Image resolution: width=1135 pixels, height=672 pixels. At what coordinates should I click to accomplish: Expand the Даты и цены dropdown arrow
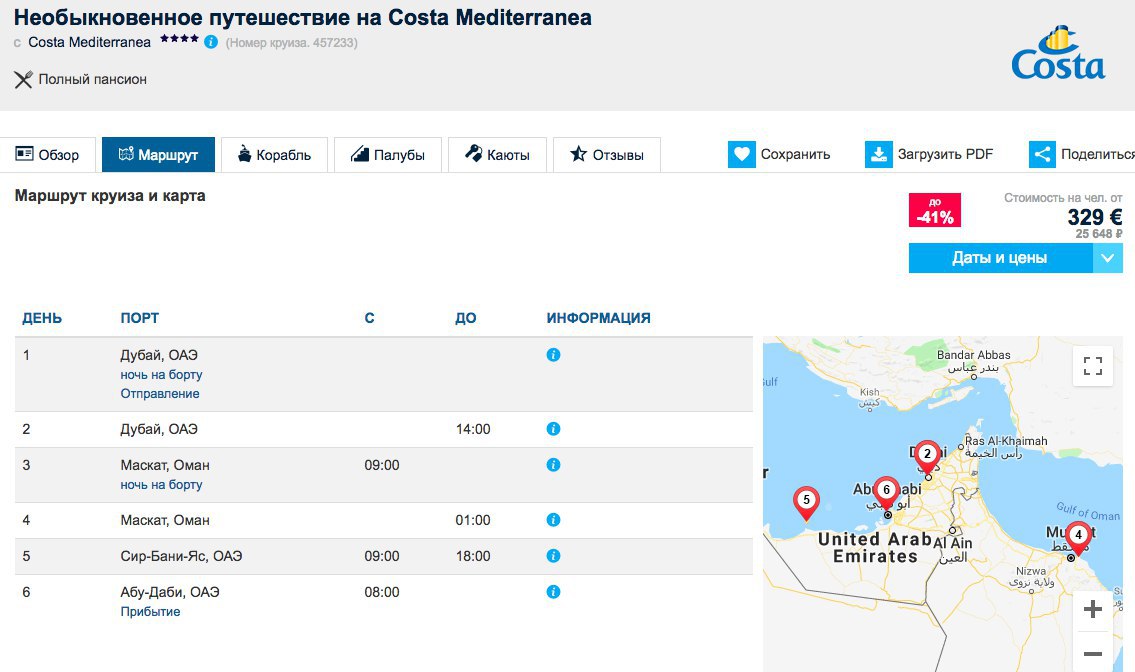[x=1107, y=258]
